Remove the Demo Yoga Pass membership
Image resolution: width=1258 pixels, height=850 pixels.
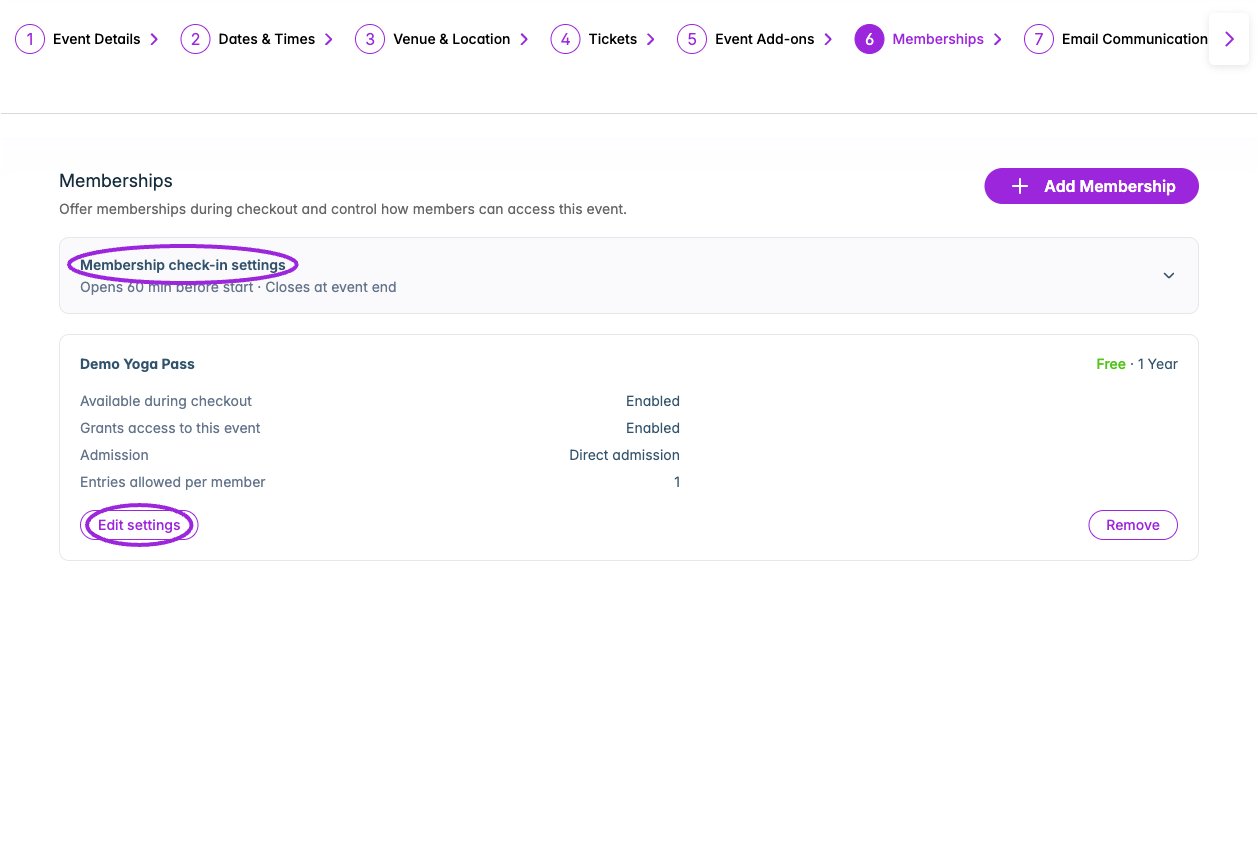coord(1132,525)
